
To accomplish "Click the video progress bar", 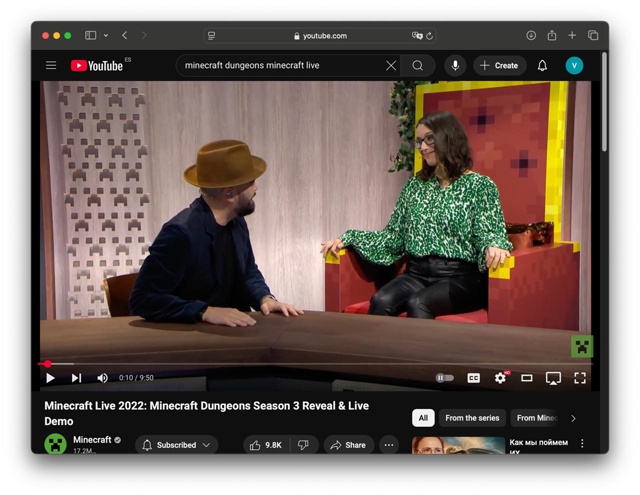I will (300, 364).
